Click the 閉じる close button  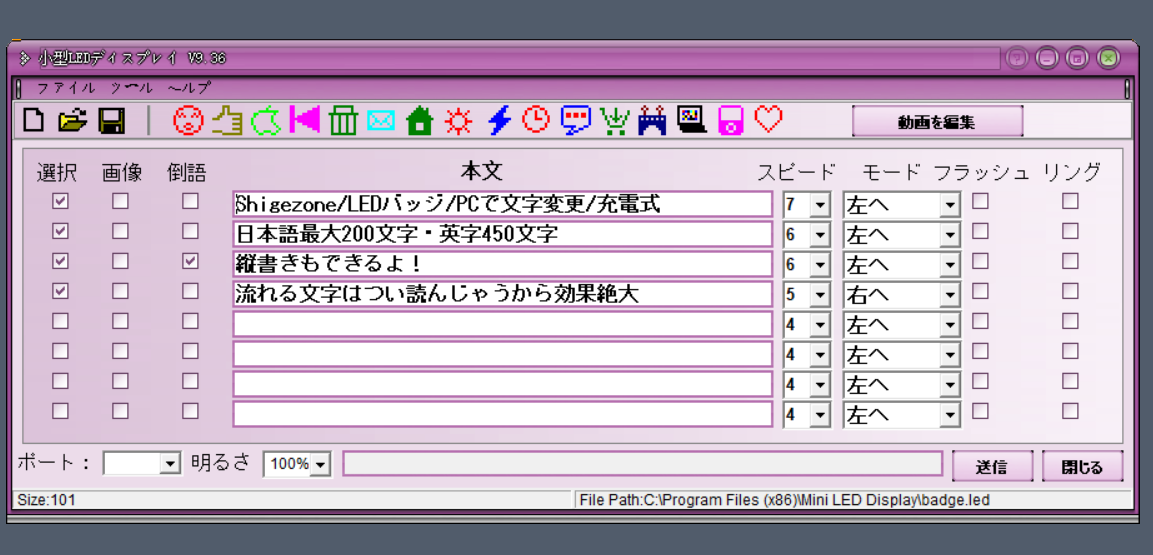click(x=1082, y=467)
